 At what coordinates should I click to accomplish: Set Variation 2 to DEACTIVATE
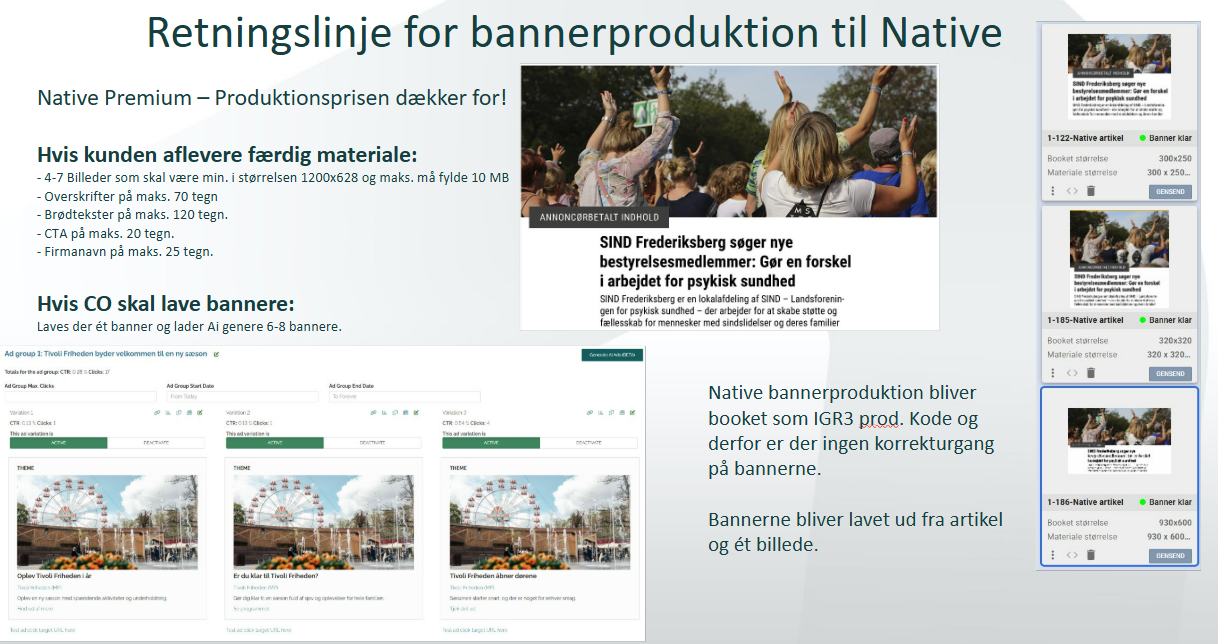coord(372,443)
